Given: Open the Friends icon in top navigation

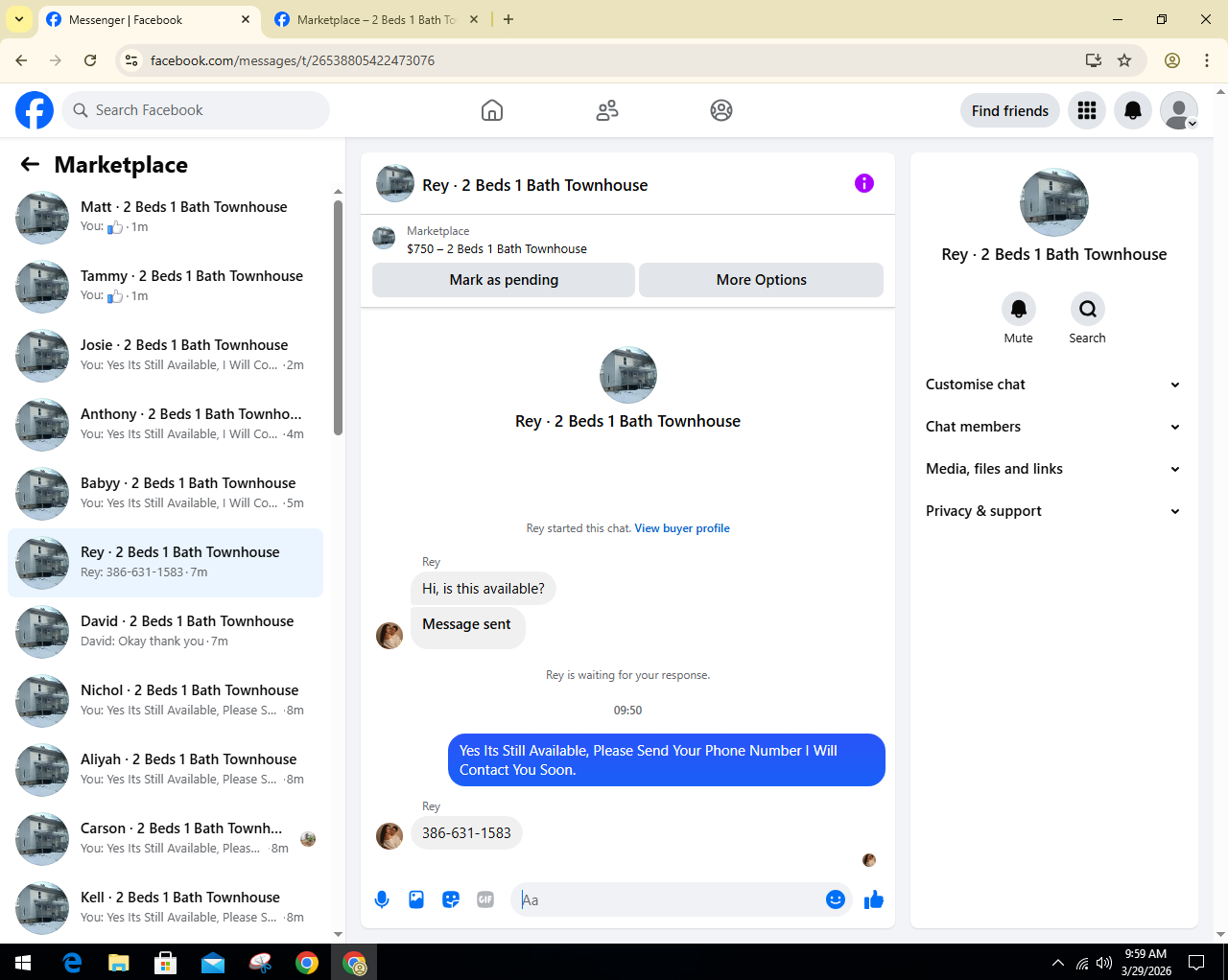Looking at the screenshot, I should (607, 110).
